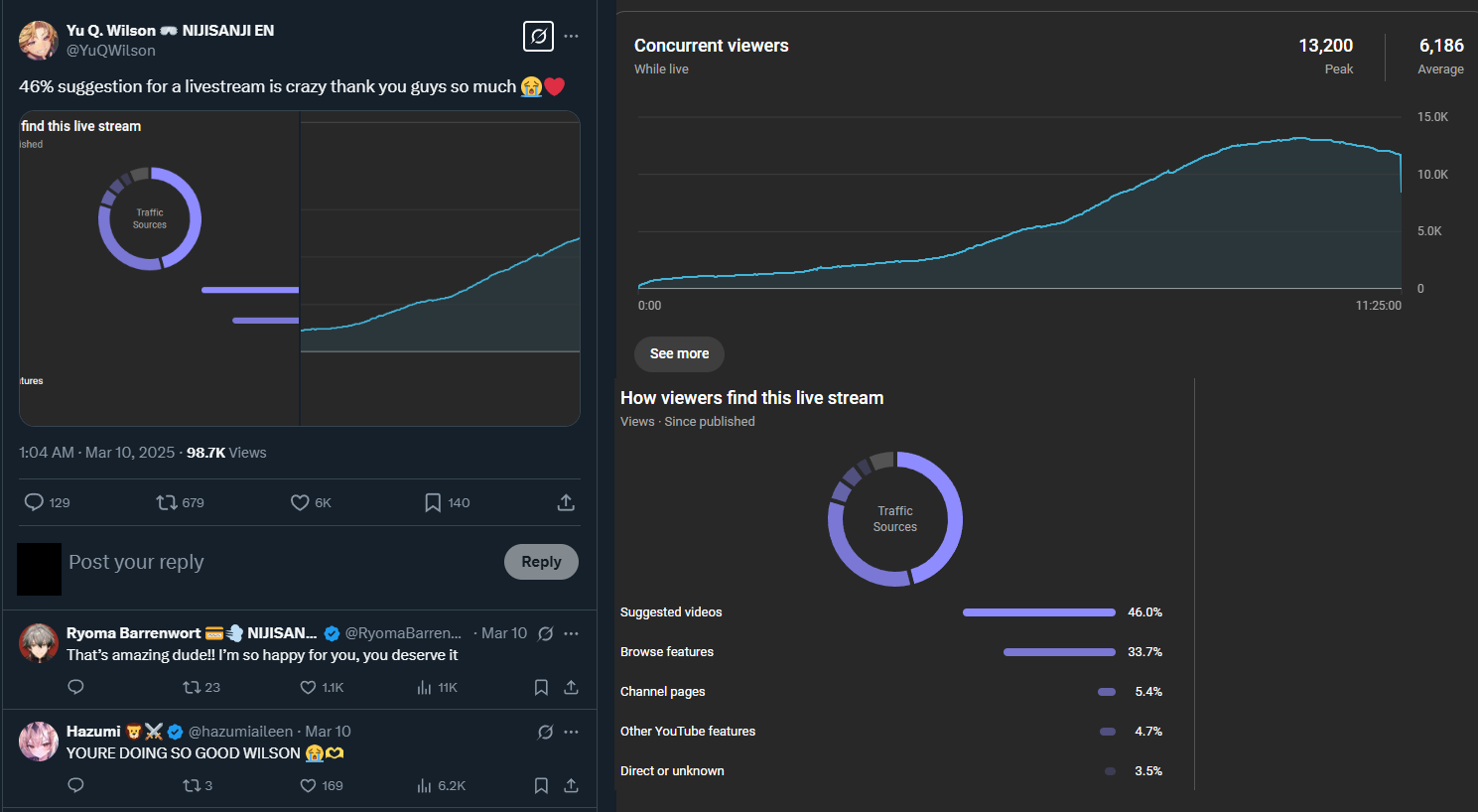Viewport: 1478px width, 812px height.
Task: Bookmark the post with 140 bookmarks
Action: click(432, 502)
